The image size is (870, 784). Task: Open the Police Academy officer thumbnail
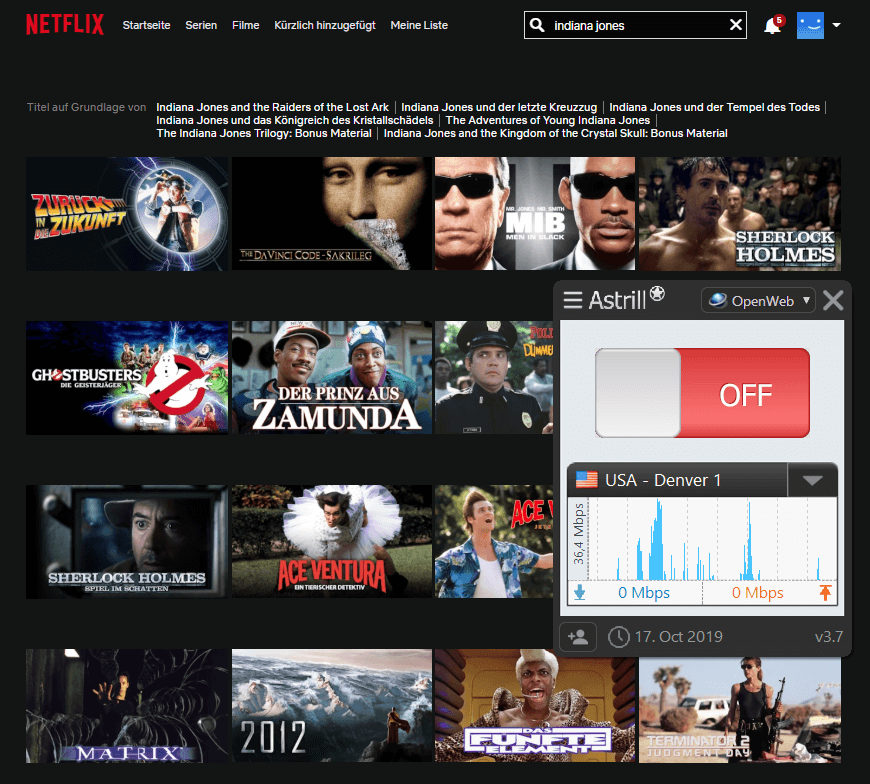(494, 378)
